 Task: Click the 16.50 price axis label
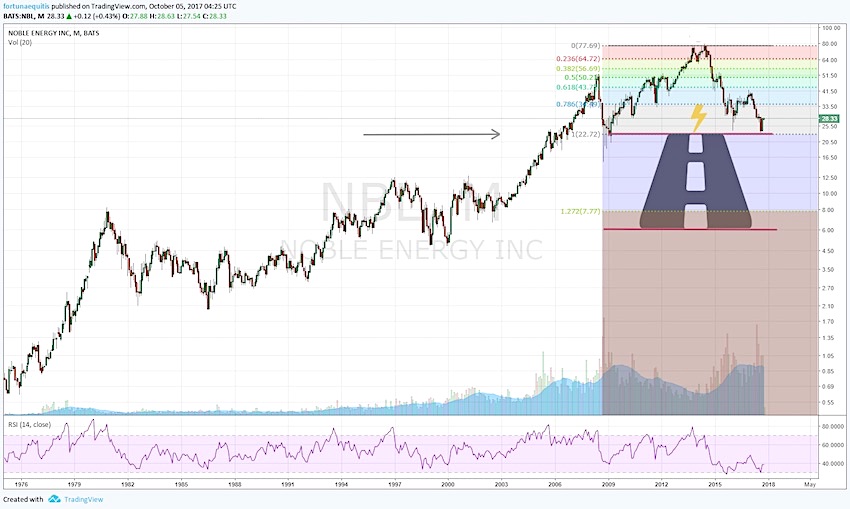[x=829, y=158]
